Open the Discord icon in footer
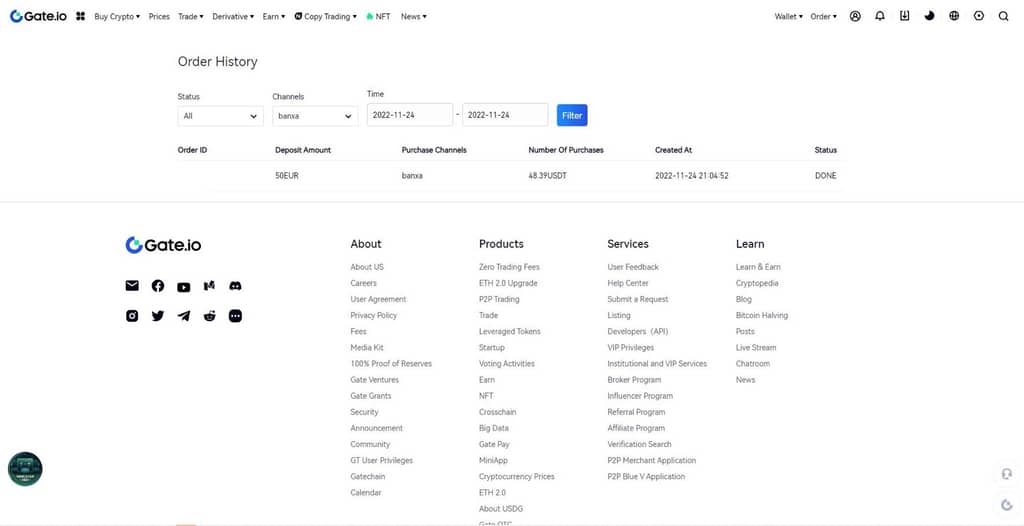1024x526 pixels. coord(235,286)
